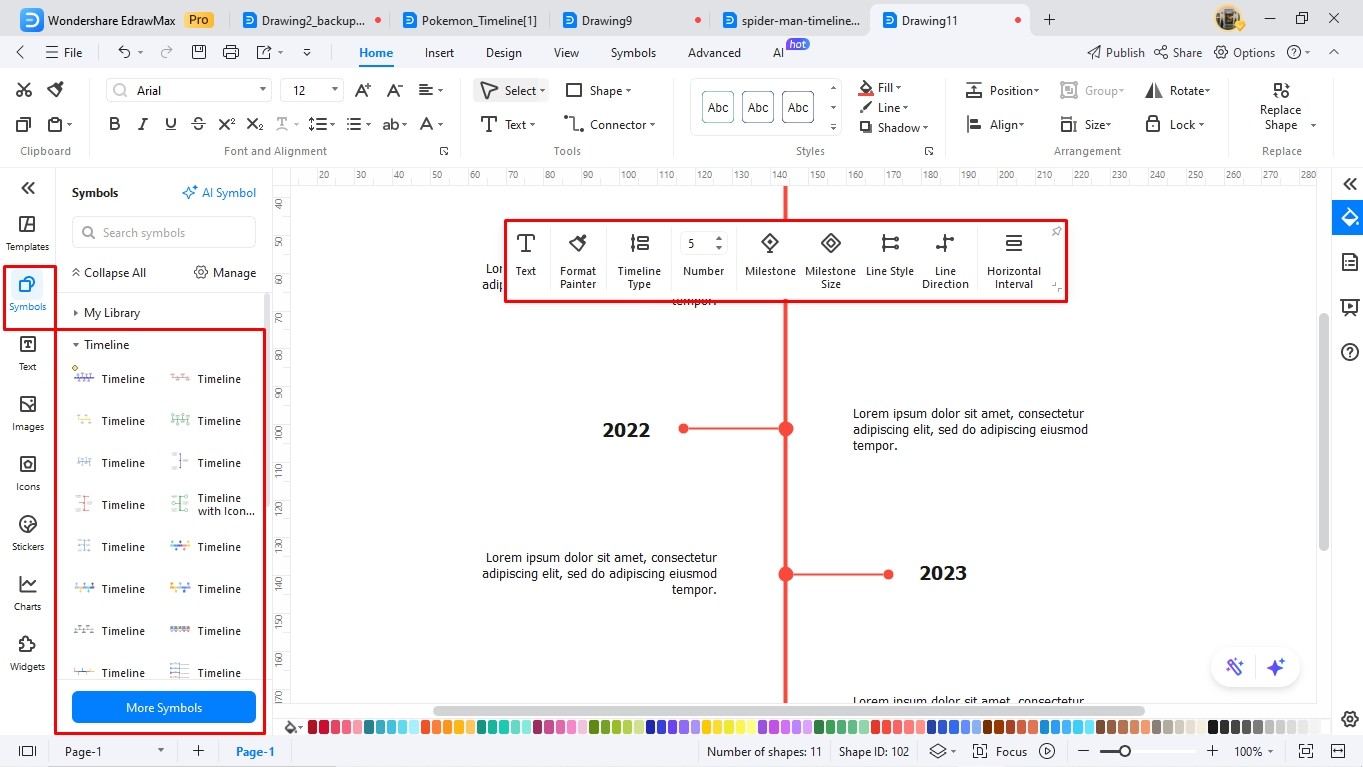Viewport: 1363px width, 767px height.
Task: Open the help icon on right panel
Action: tap(1350, 352)
